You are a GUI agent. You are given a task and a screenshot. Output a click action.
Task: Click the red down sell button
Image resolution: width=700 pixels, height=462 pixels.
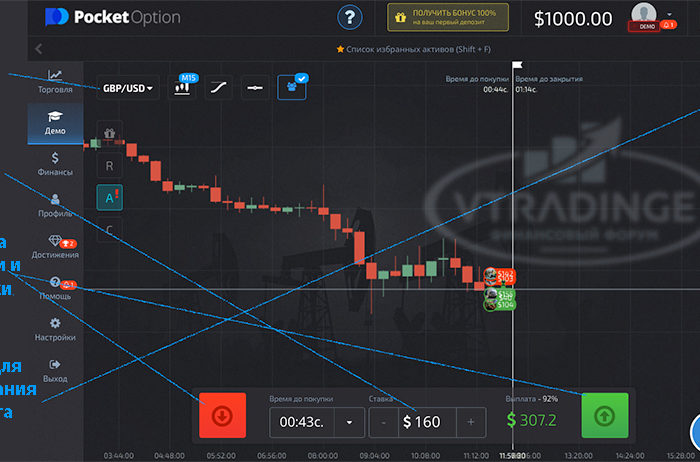tap(222, 415)
